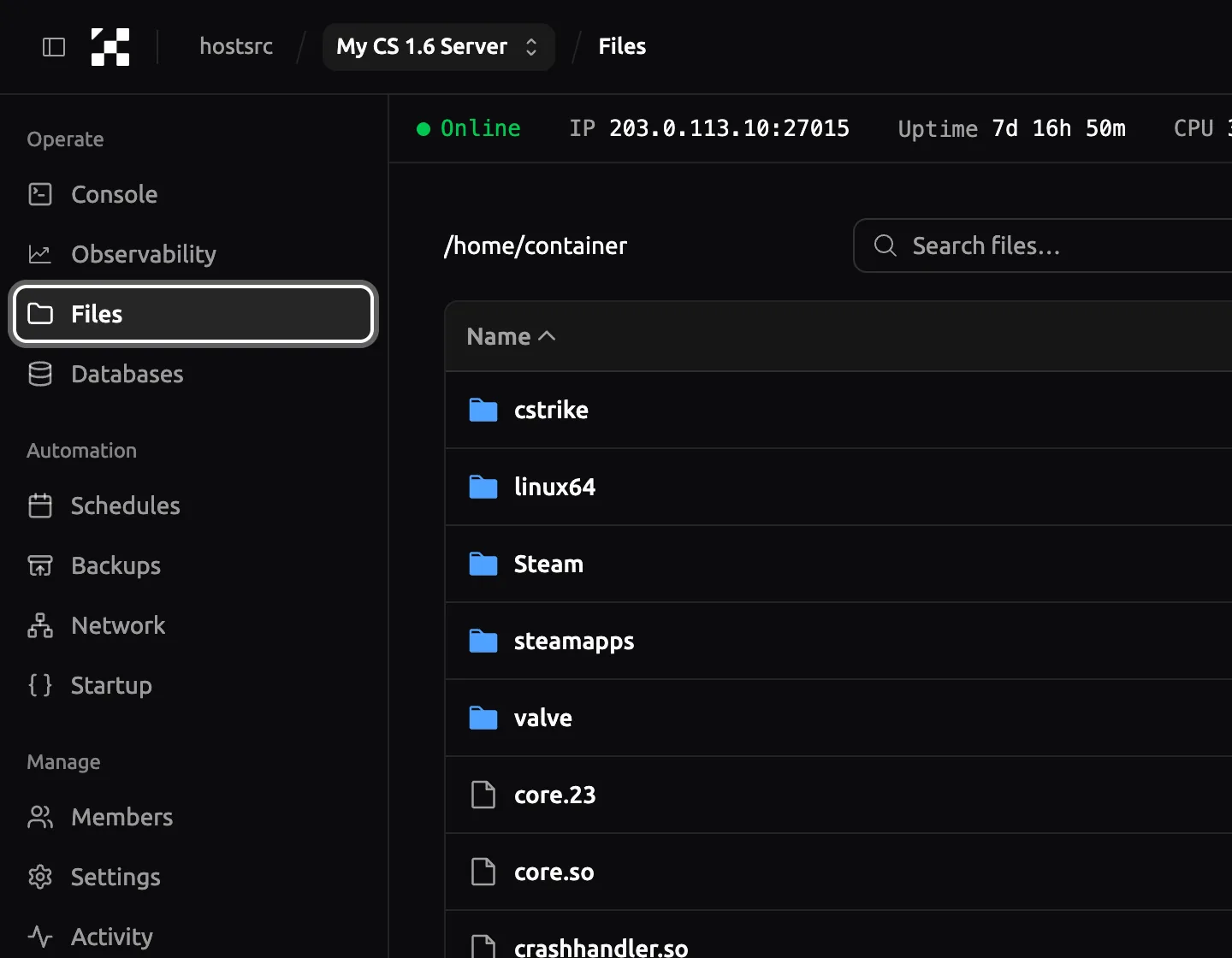The image size is (1232, 958).
Task: Click the Settings gear icon
Action: click(40, 877)
